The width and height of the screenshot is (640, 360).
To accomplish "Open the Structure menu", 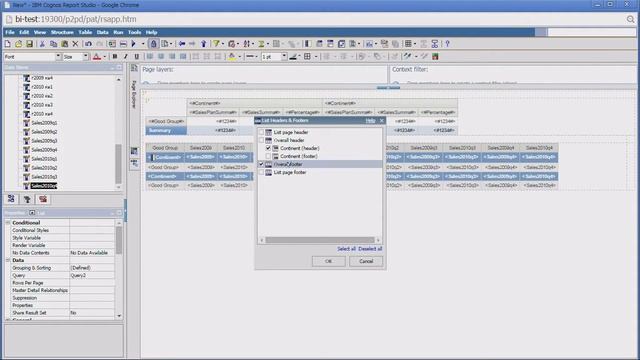I will (62, 32).
